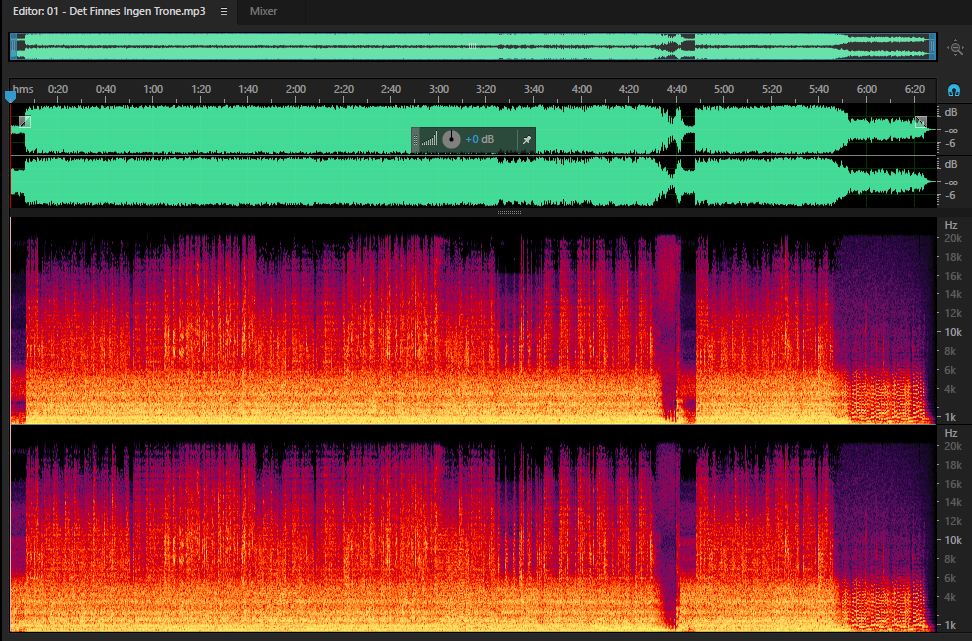Image resolution: width=972 pixels, height=641 pixels.
Task: Click the 0:20 mark on the time ruler
Action: (x=58, y=89)
